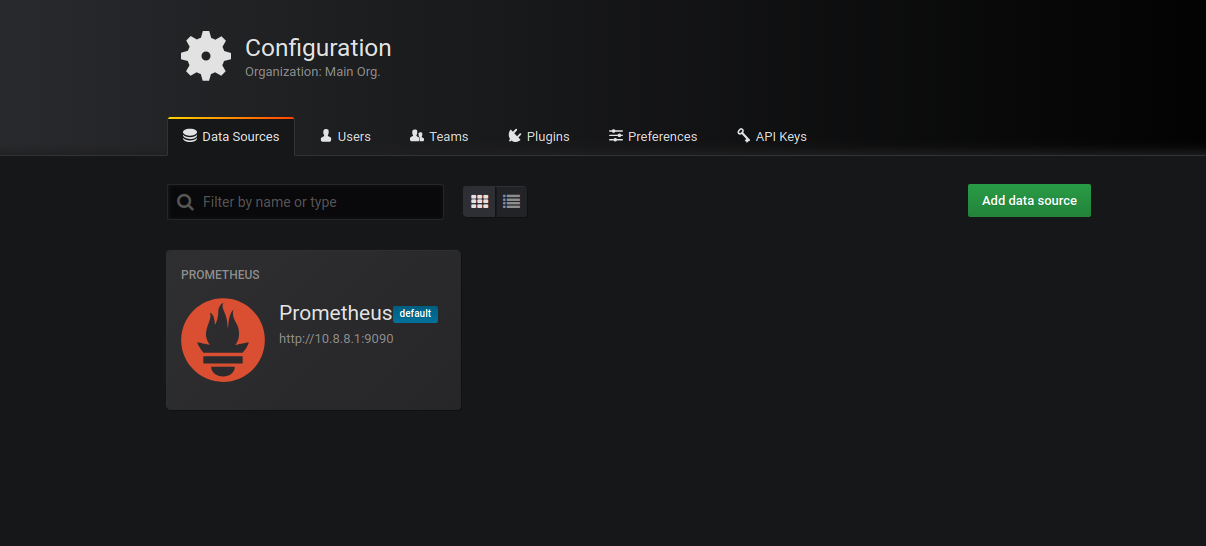
Task: Click the PROMETHEUS type label on card
Action: 220,275
